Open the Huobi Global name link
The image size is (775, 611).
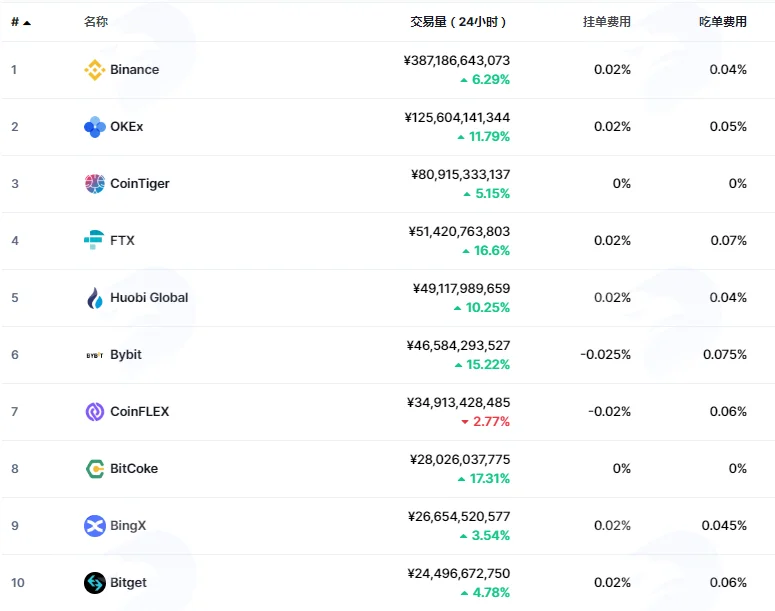[149, 298]
